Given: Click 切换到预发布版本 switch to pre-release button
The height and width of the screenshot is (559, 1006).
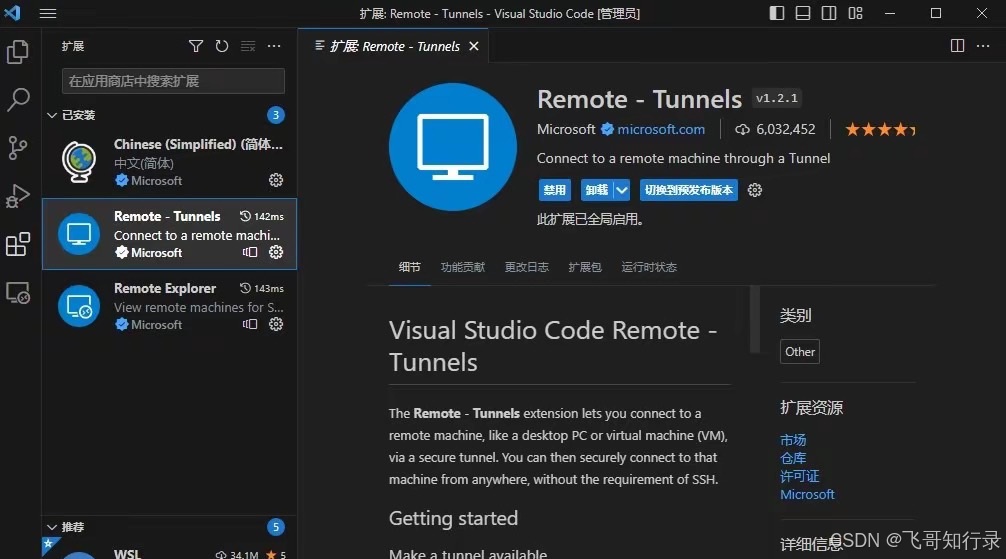Looking at the screenshot, I should coord(688,190).
